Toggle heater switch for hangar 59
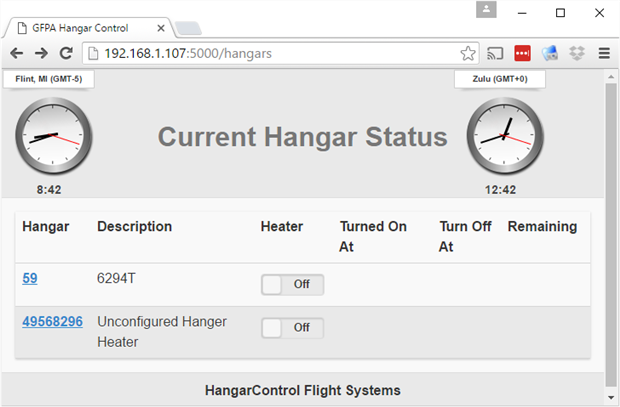 [293, 284]
